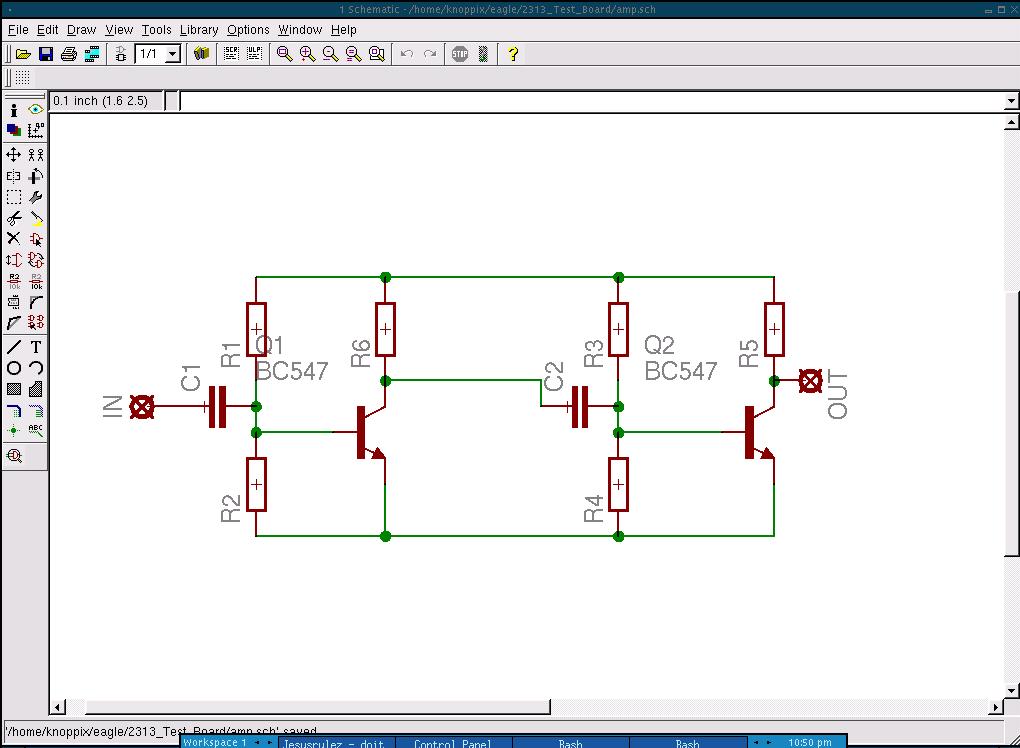The image size is (1020, 748).
Task: Select the Mirror tool
Action: (14, 176)
